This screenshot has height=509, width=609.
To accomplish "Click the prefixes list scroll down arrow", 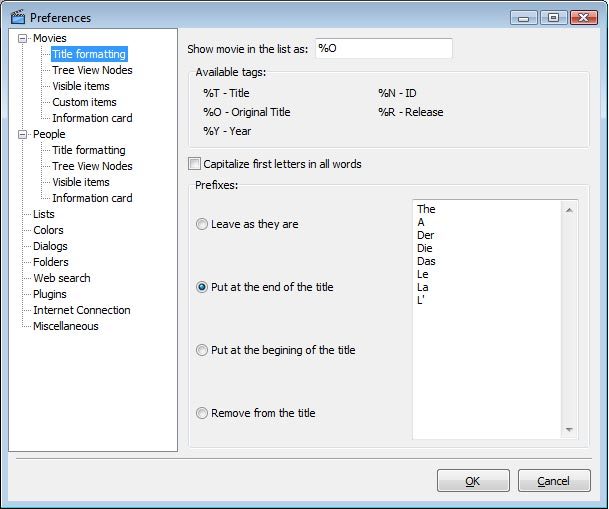I will [569, 429].
